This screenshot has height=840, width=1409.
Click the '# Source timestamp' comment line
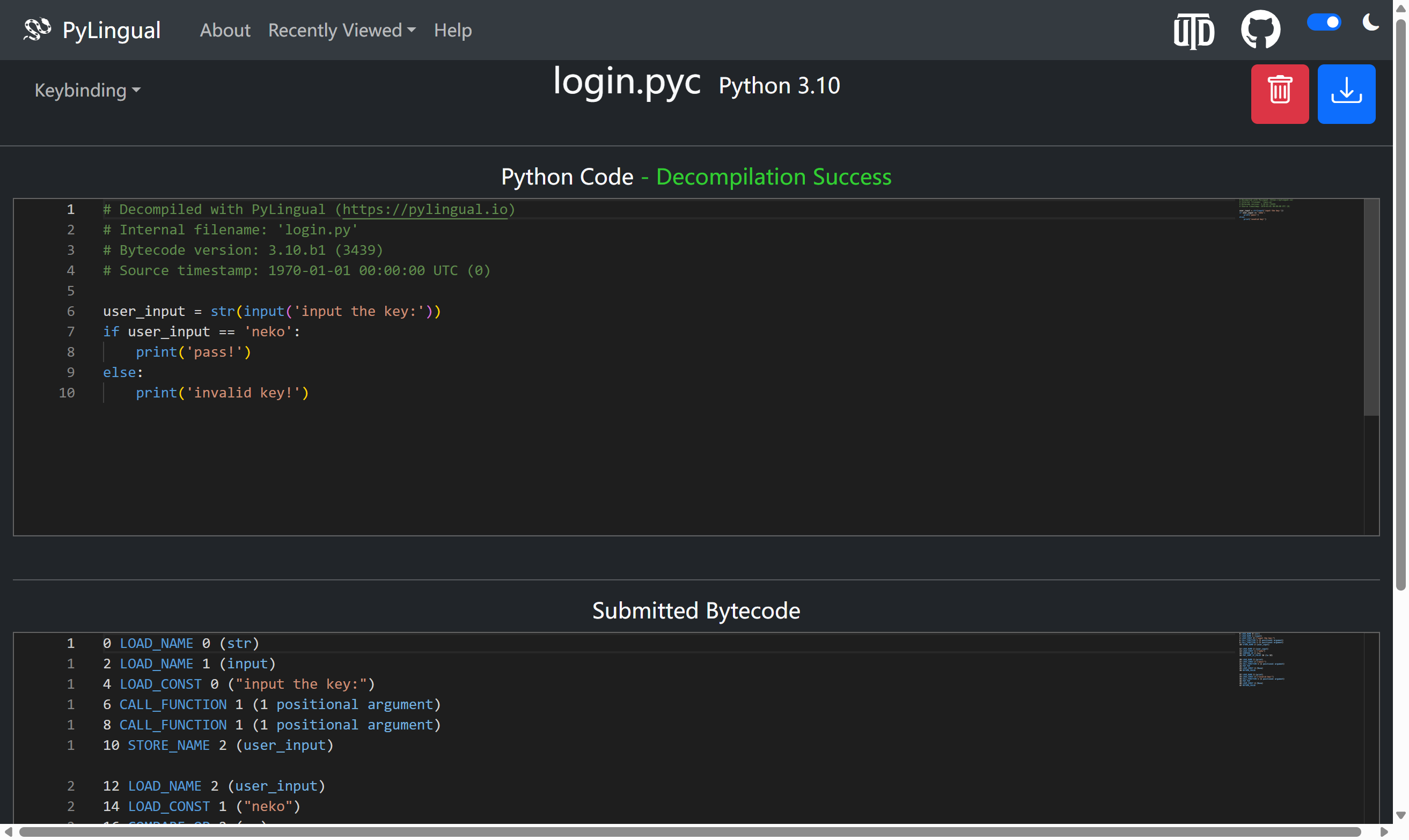point(297,270)
